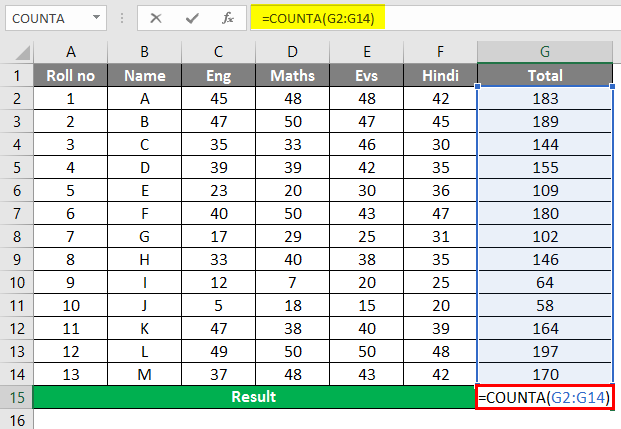Viewport: 621px width, 429px height.
Task: Click Hindi score 39 for student K
Action: coord(440,328)
